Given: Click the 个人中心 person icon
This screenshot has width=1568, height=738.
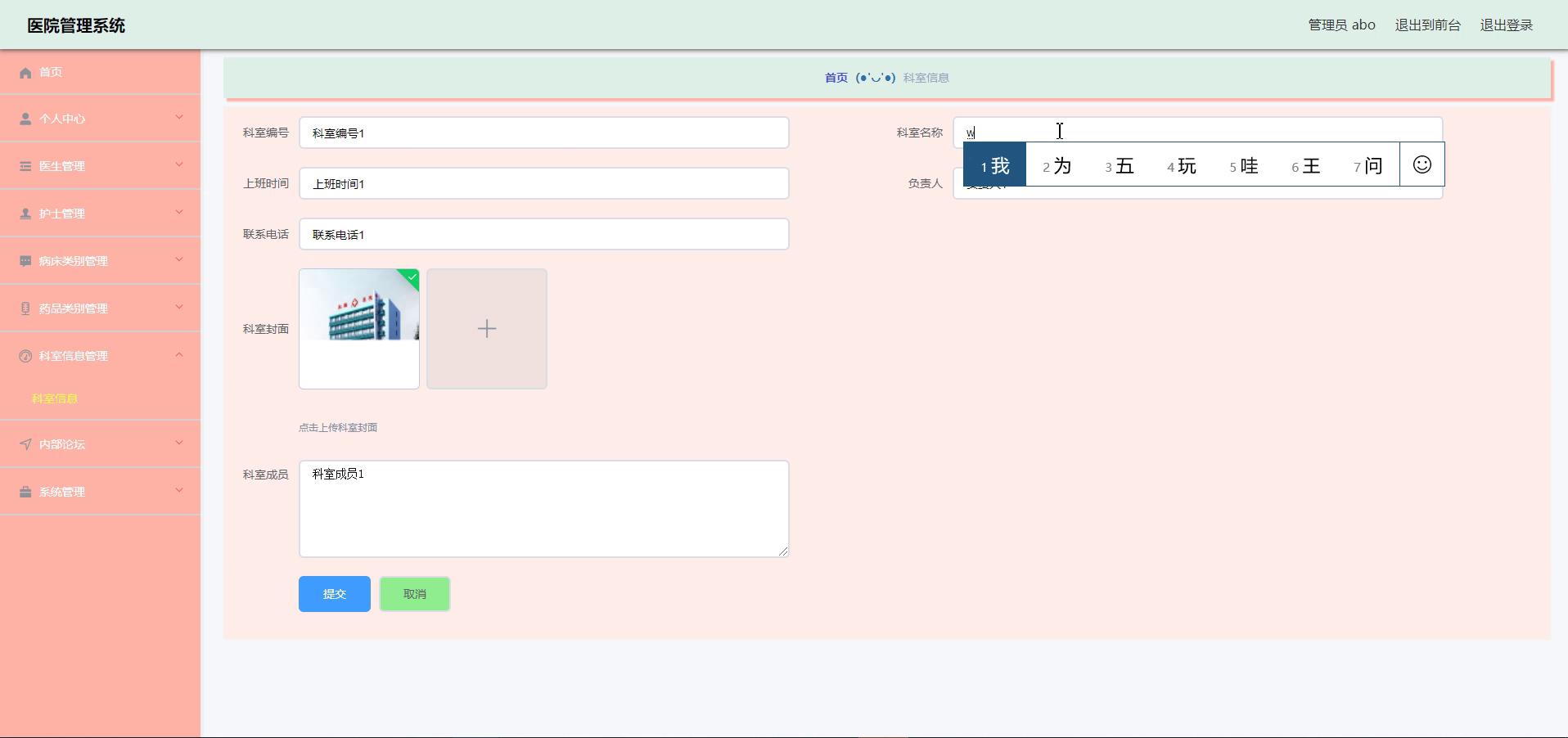Looking at the screenshot, I should coord(25,119).
